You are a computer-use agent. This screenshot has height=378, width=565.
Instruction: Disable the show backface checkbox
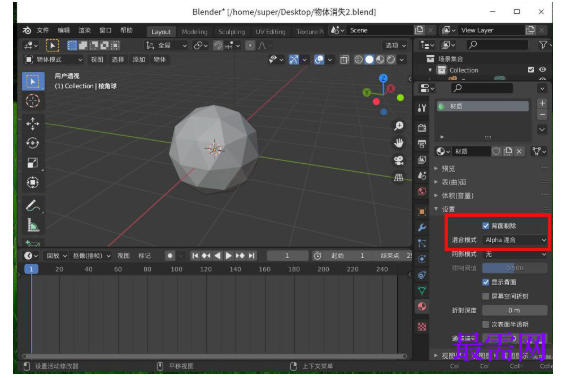(486, 282)
